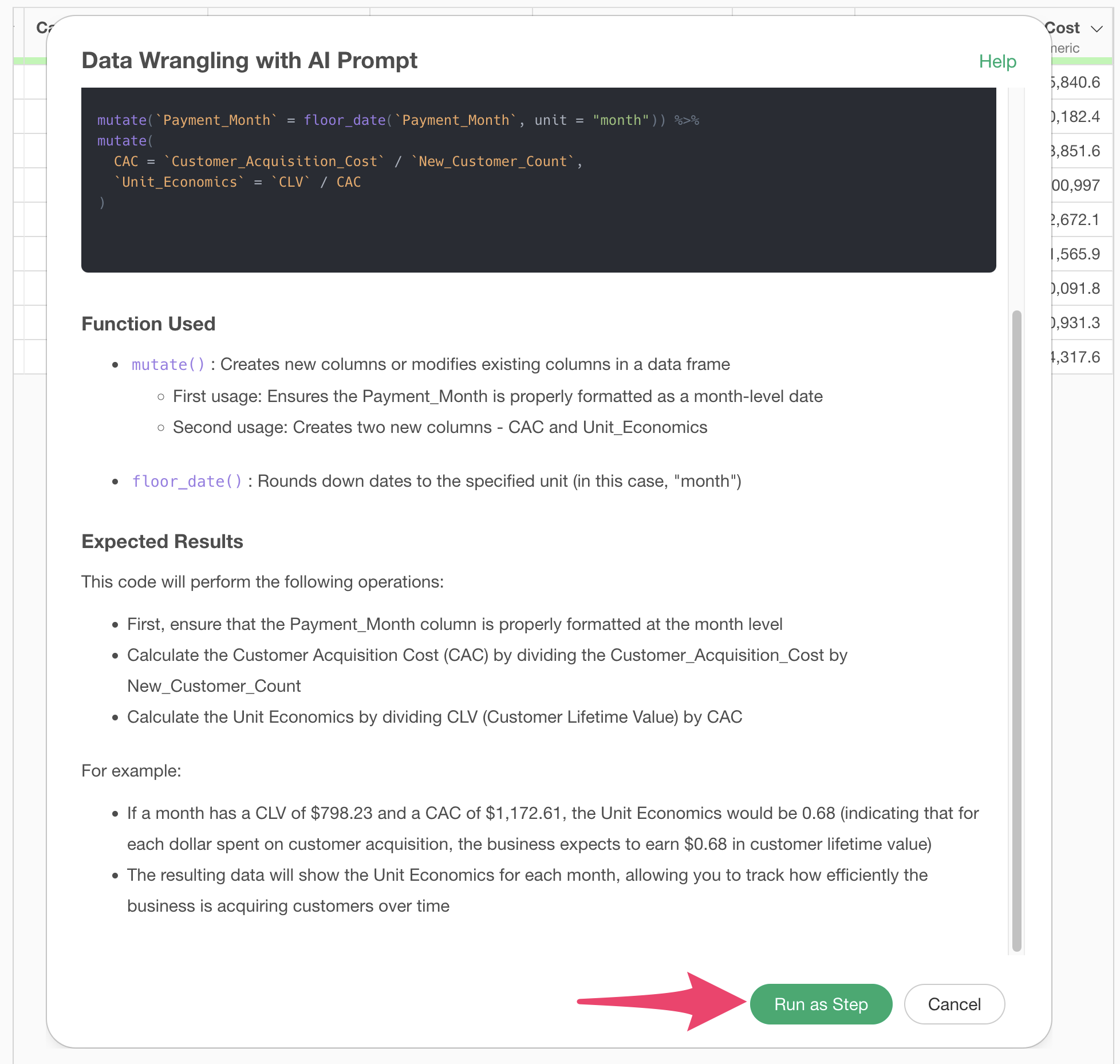Click the floor_date() function link
This screenshot has width=1120, height=1064.
point(187,481)
